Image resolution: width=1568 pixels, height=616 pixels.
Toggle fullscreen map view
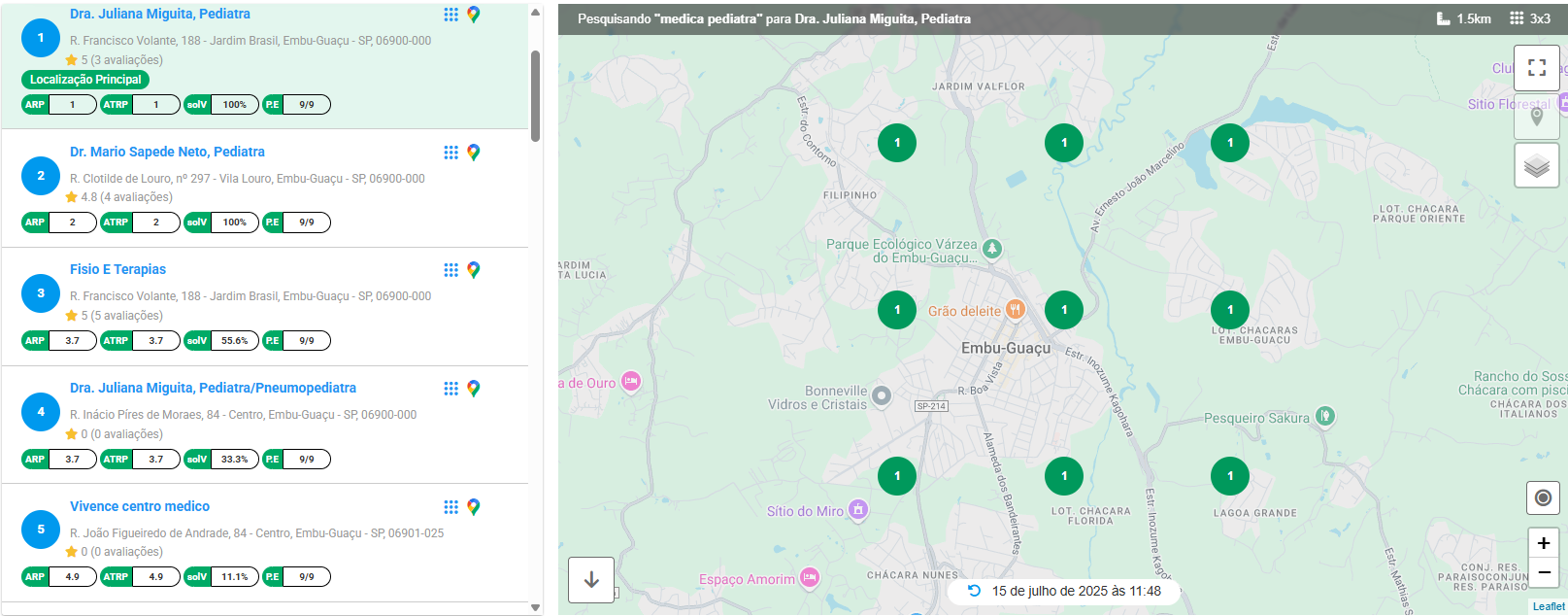coord(1536,68)
